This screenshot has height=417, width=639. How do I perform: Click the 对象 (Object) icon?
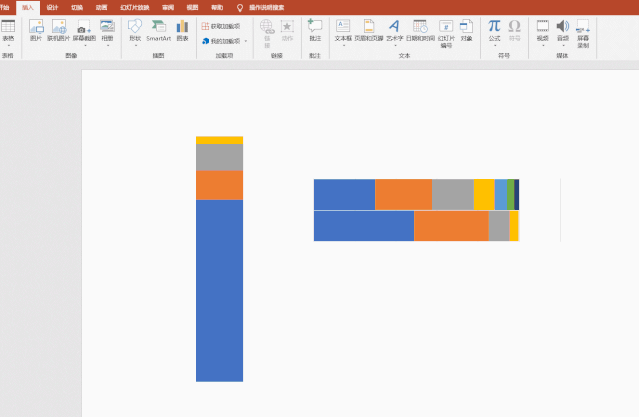(467, 30)
